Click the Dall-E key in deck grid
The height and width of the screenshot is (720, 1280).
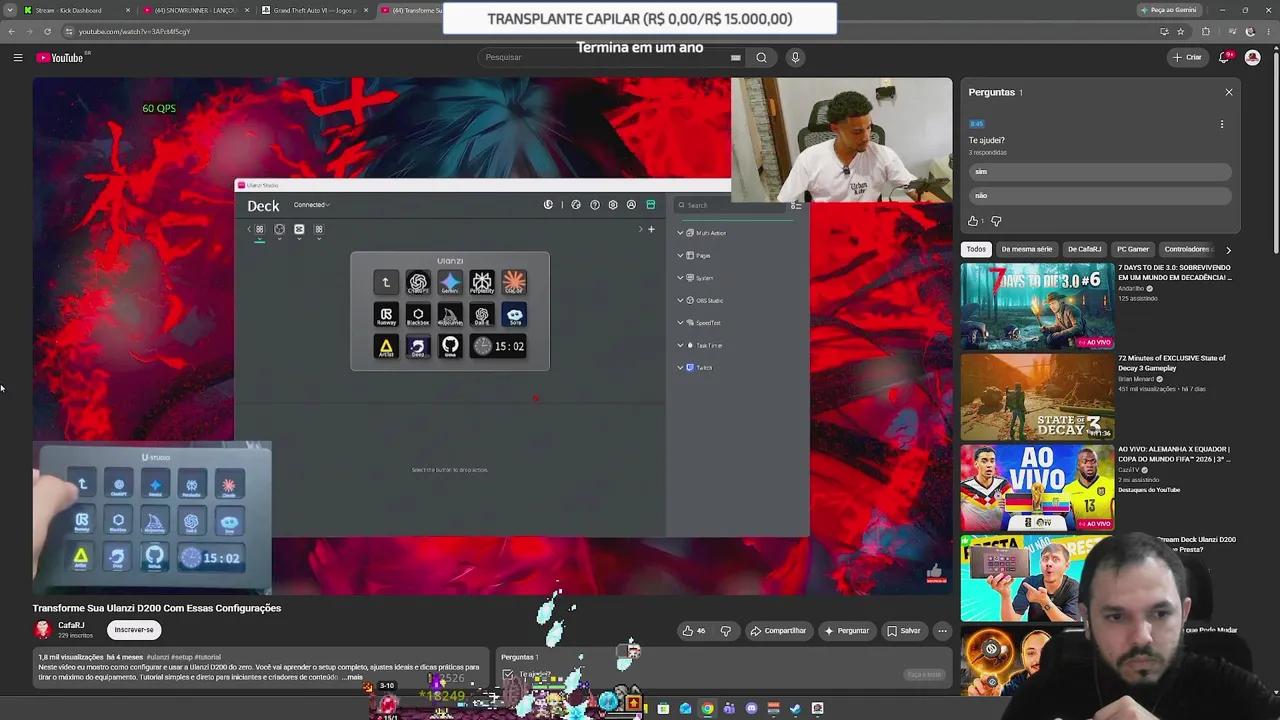click(482, 315)
